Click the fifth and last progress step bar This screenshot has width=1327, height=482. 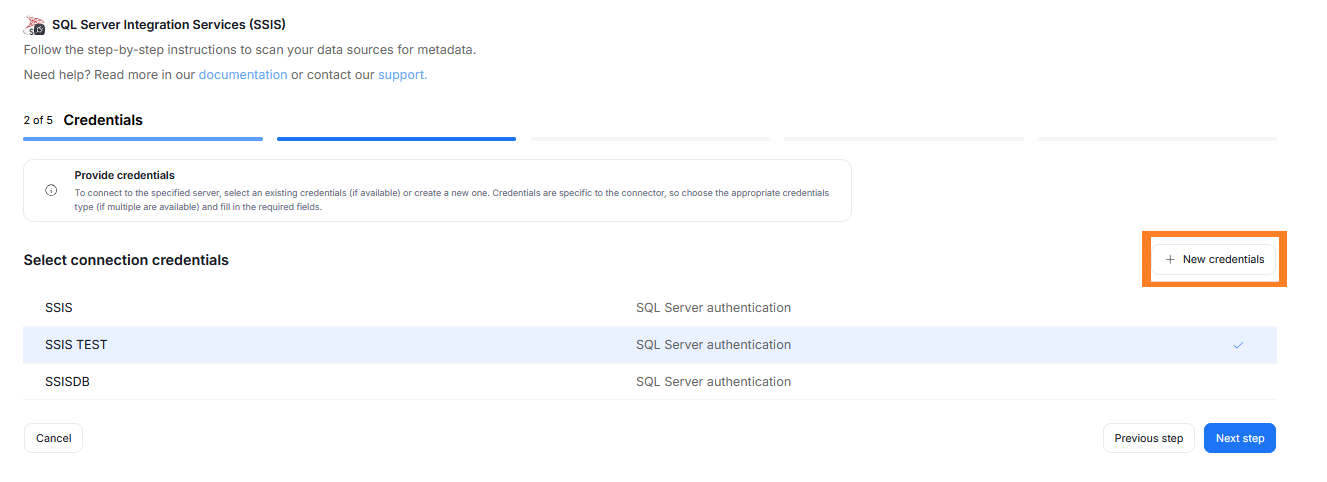click(1156, 139)
